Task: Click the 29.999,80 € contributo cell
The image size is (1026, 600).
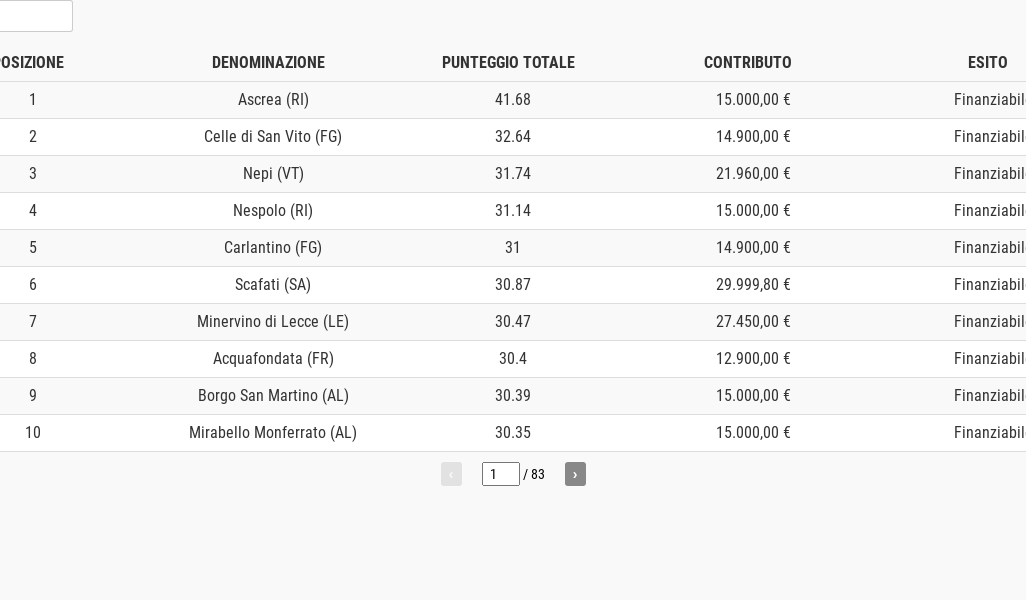Action: [x=753, y=285]
